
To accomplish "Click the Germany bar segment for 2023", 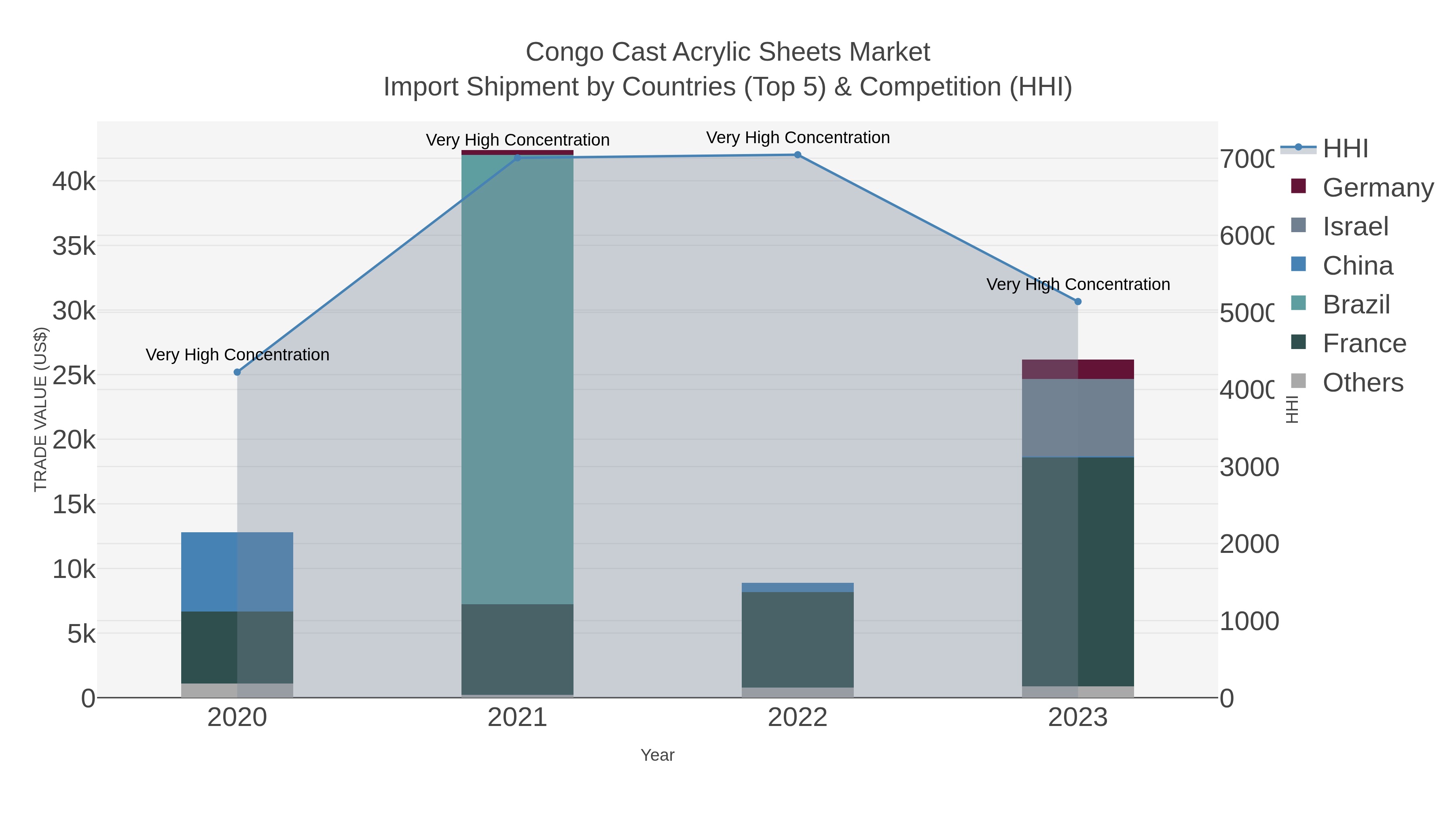I will [1078, 369].
